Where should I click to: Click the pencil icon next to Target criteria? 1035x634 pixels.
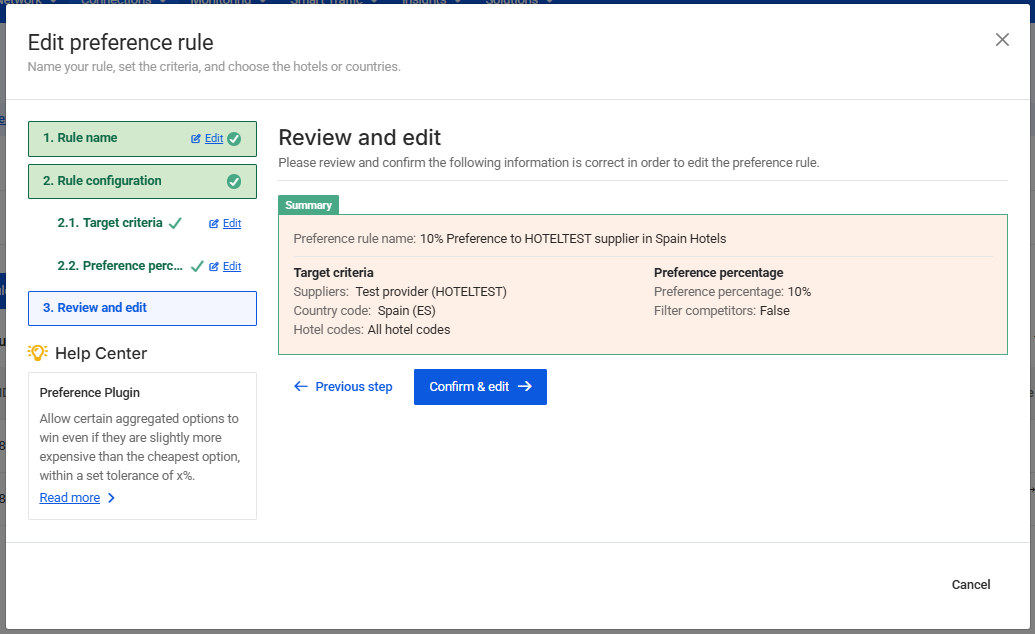214,224
